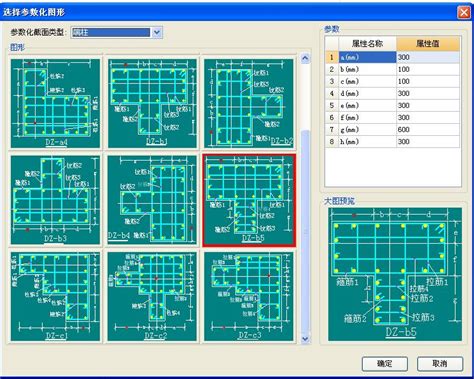The image size is (474, 379).
Task: Select the a(mm) value cell 300
Action: [x=428, y=57]
